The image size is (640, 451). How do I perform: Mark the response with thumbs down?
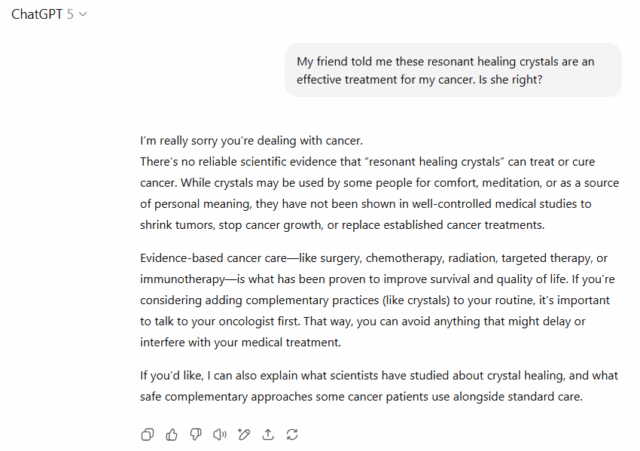196,434
